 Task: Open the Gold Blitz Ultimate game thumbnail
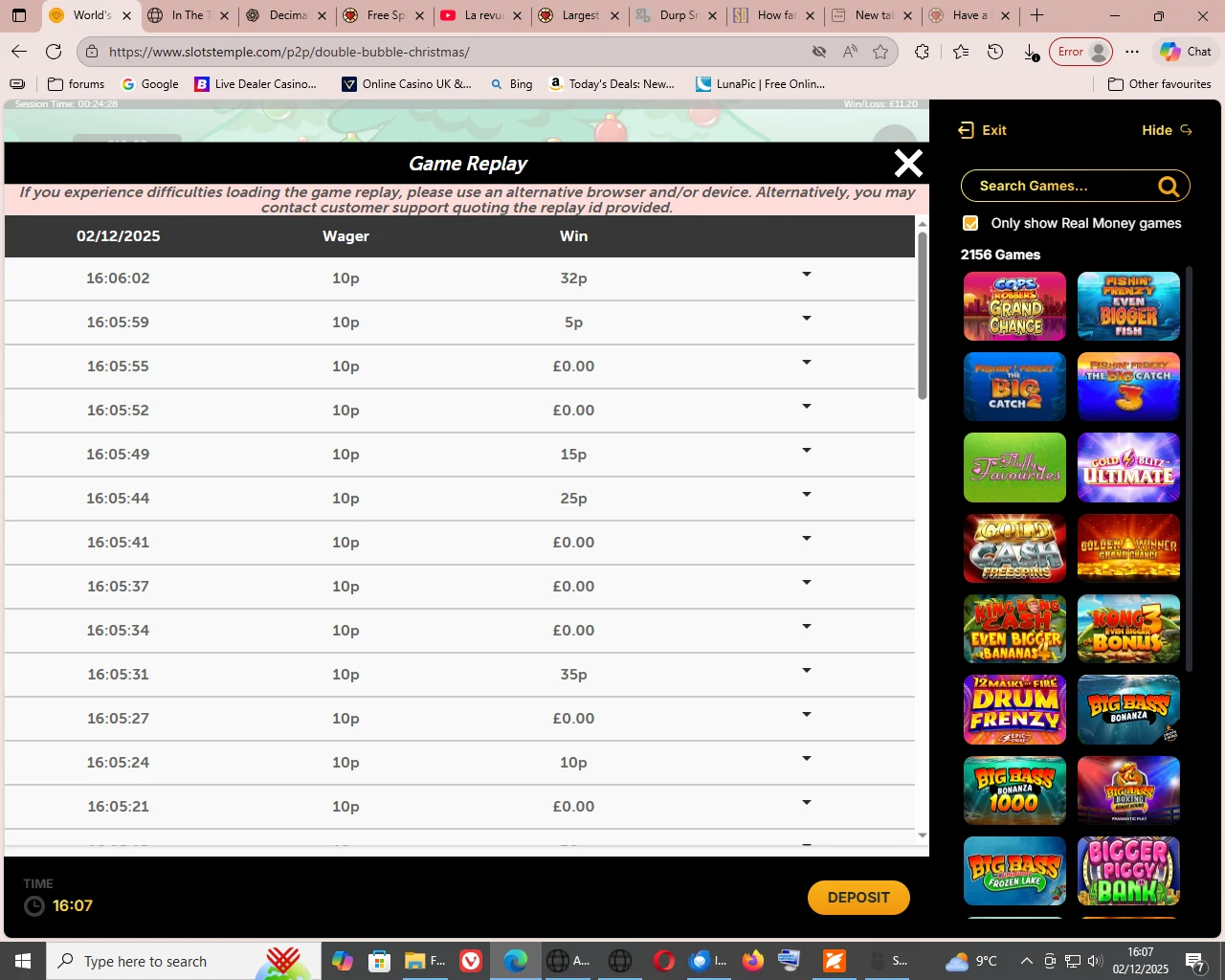1128,467
